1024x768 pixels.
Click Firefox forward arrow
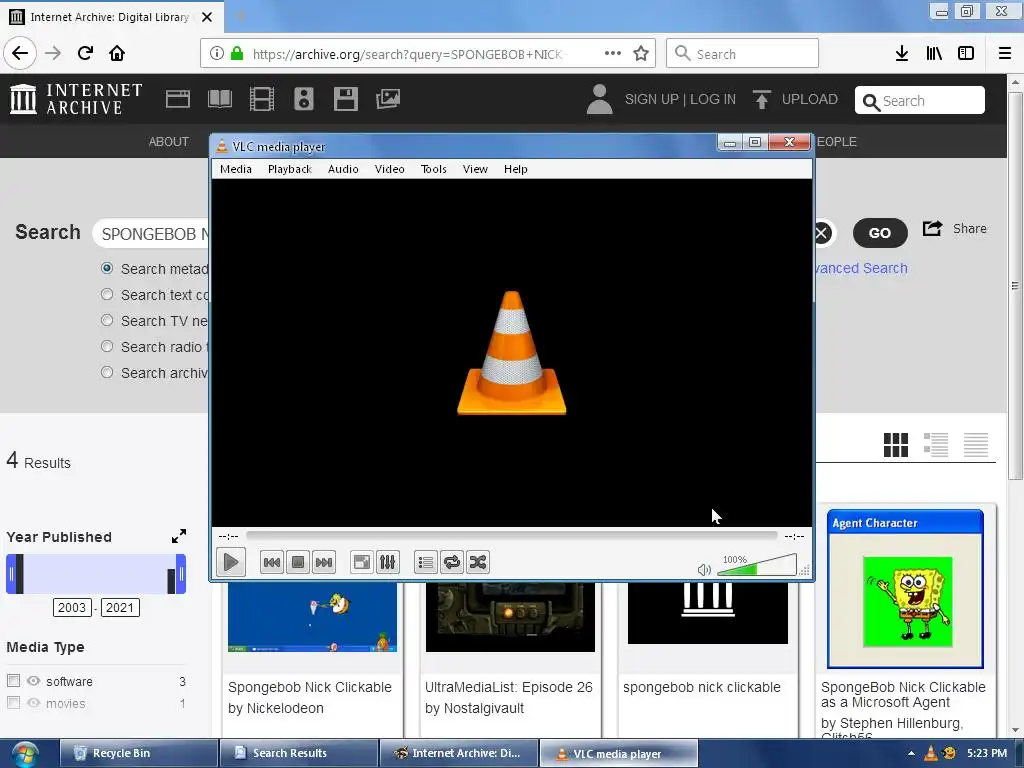tap(53, 54)
